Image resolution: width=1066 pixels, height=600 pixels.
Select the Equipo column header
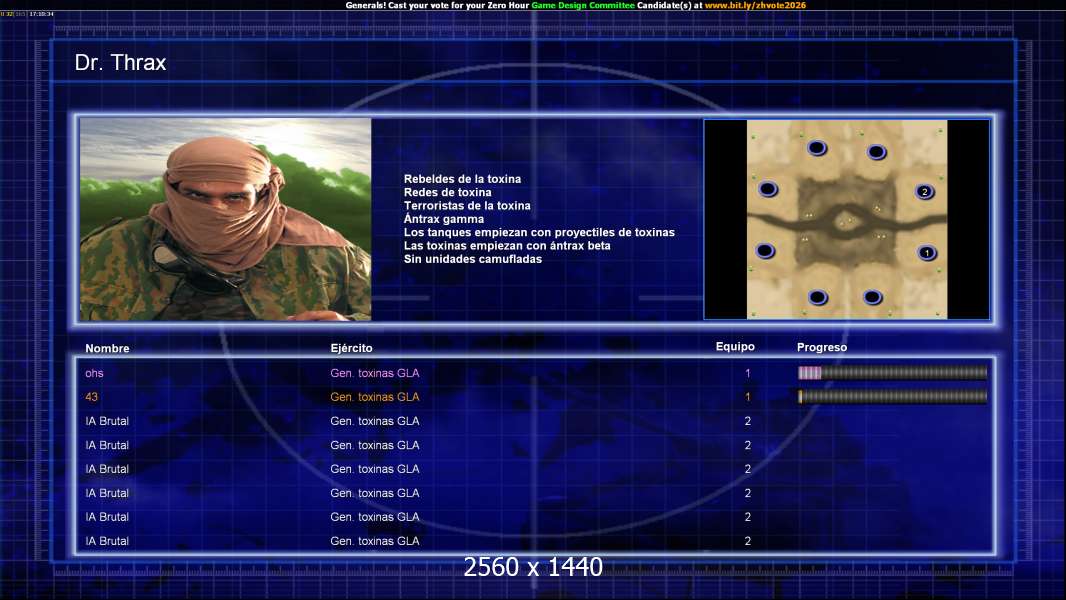[735, 347]
